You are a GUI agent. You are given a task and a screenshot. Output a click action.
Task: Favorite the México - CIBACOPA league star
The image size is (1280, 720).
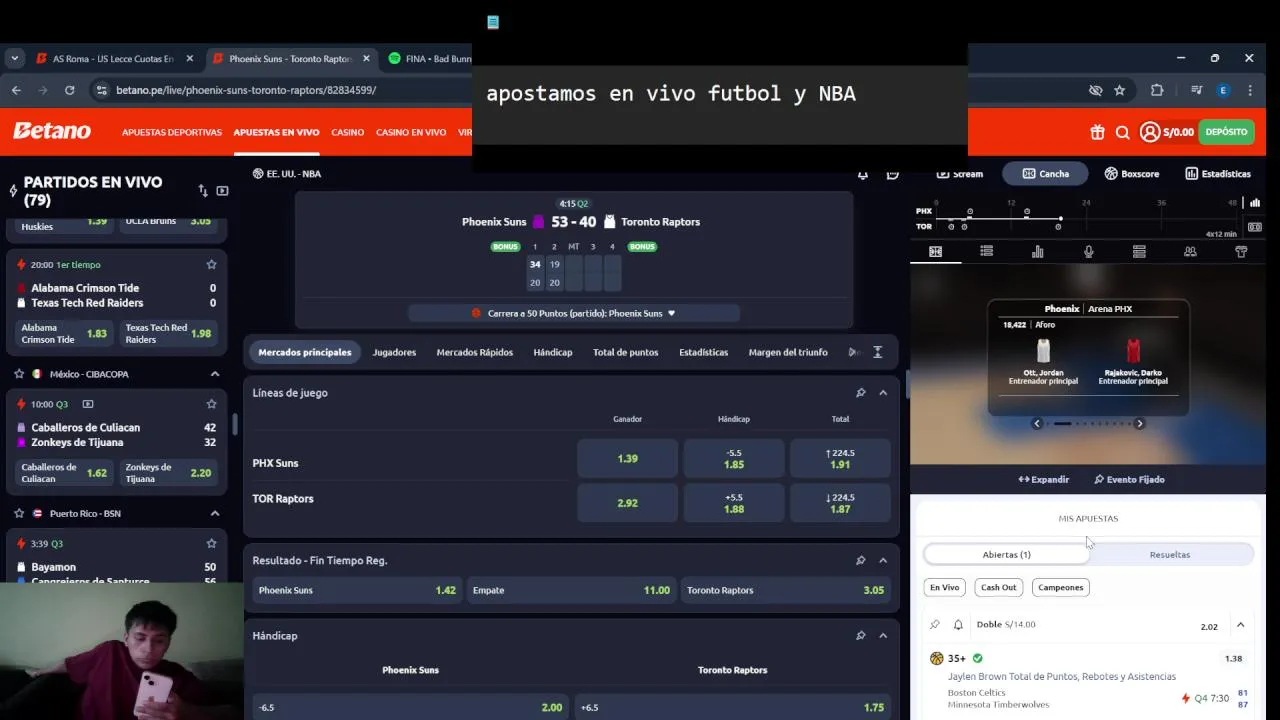tap(18, 374)
